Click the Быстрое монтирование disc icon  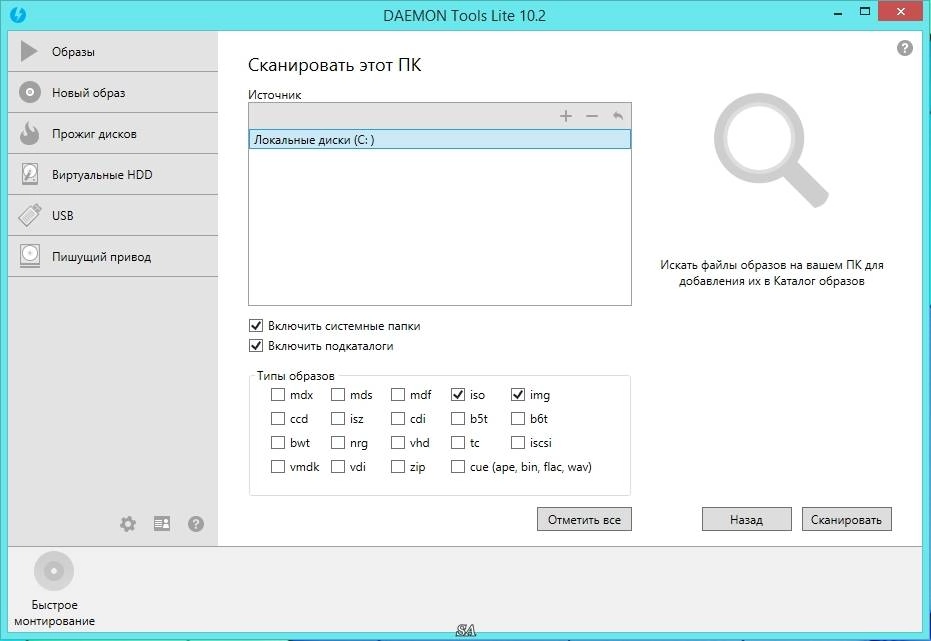pos(53,570)
